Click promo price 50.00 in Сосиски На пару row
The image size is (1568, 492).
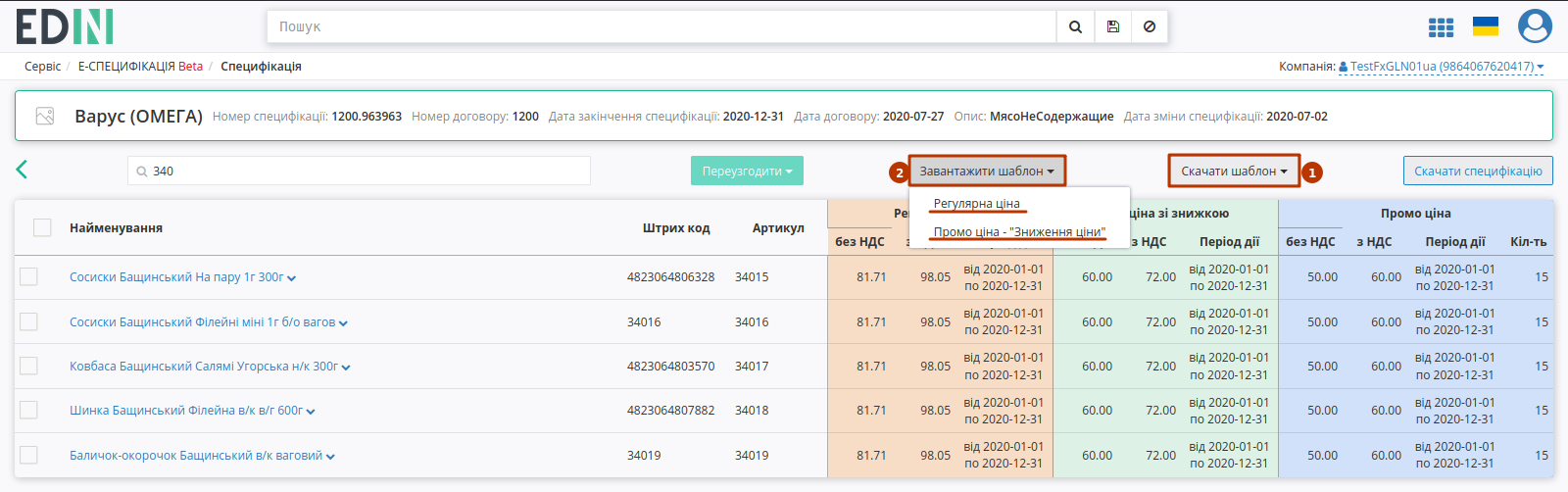point(1322,277)
